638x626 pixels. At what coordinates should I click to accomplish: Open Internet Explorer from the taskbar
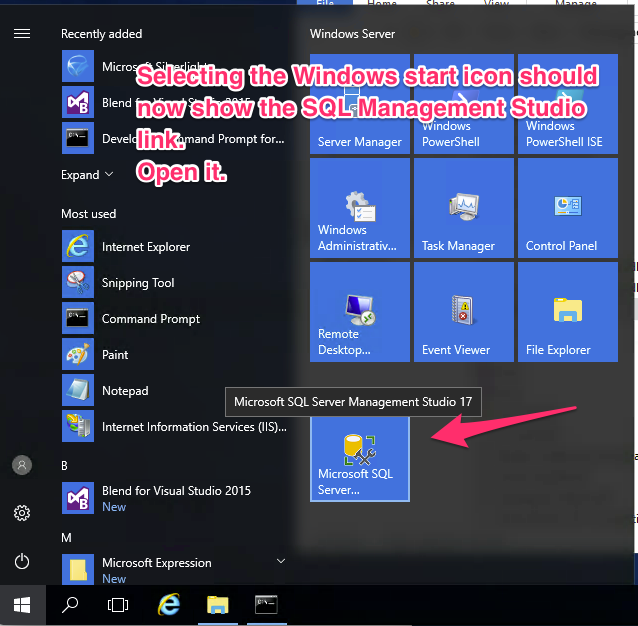tap(169, 604)
